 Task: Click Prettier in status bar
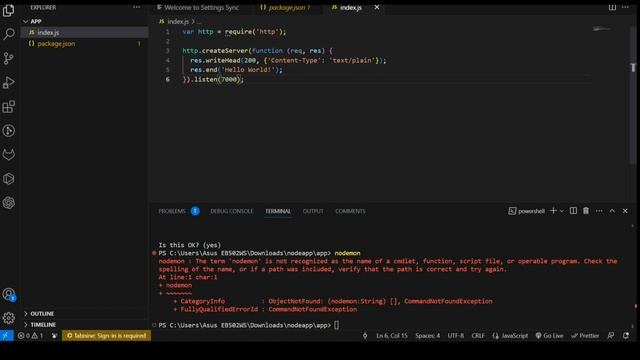point(585,336)
